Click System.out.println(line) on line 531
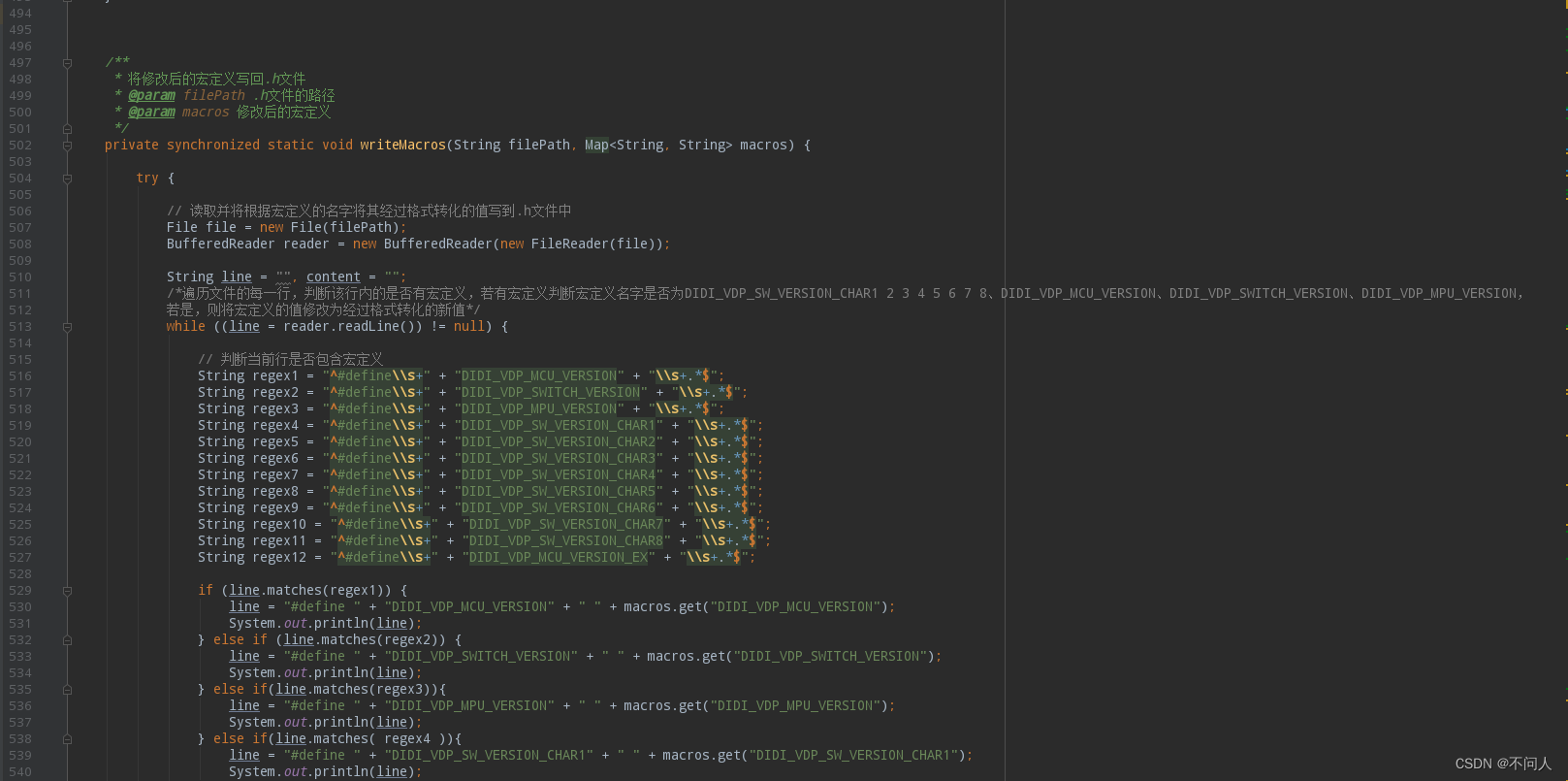This screenshot has width=1568, height=781. tap(326, 623)
